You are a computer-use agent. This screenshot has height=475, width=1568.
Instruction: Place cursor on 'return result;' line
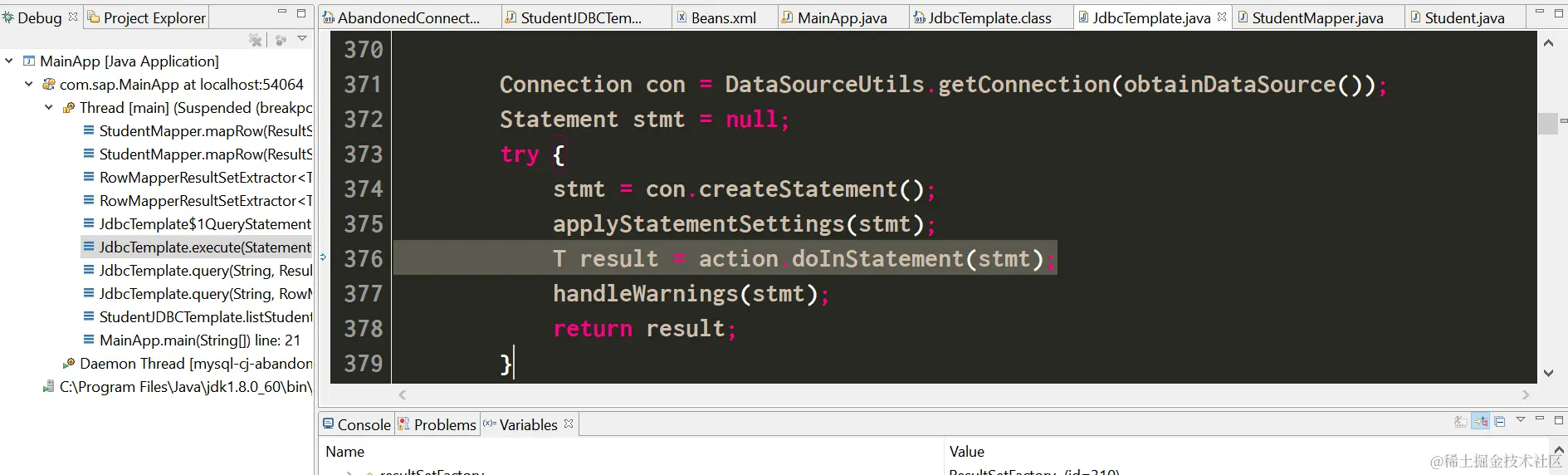click(644, 329)
